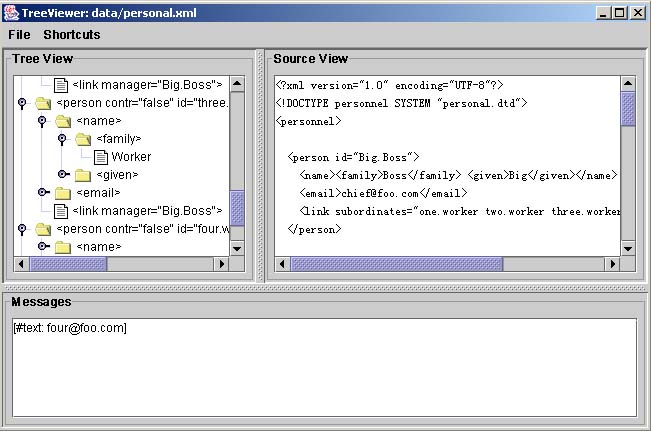This screenshot has width=651, height=431.
Task: Click the <?xml version line in Source View
Action: click(x=389, y=85)
